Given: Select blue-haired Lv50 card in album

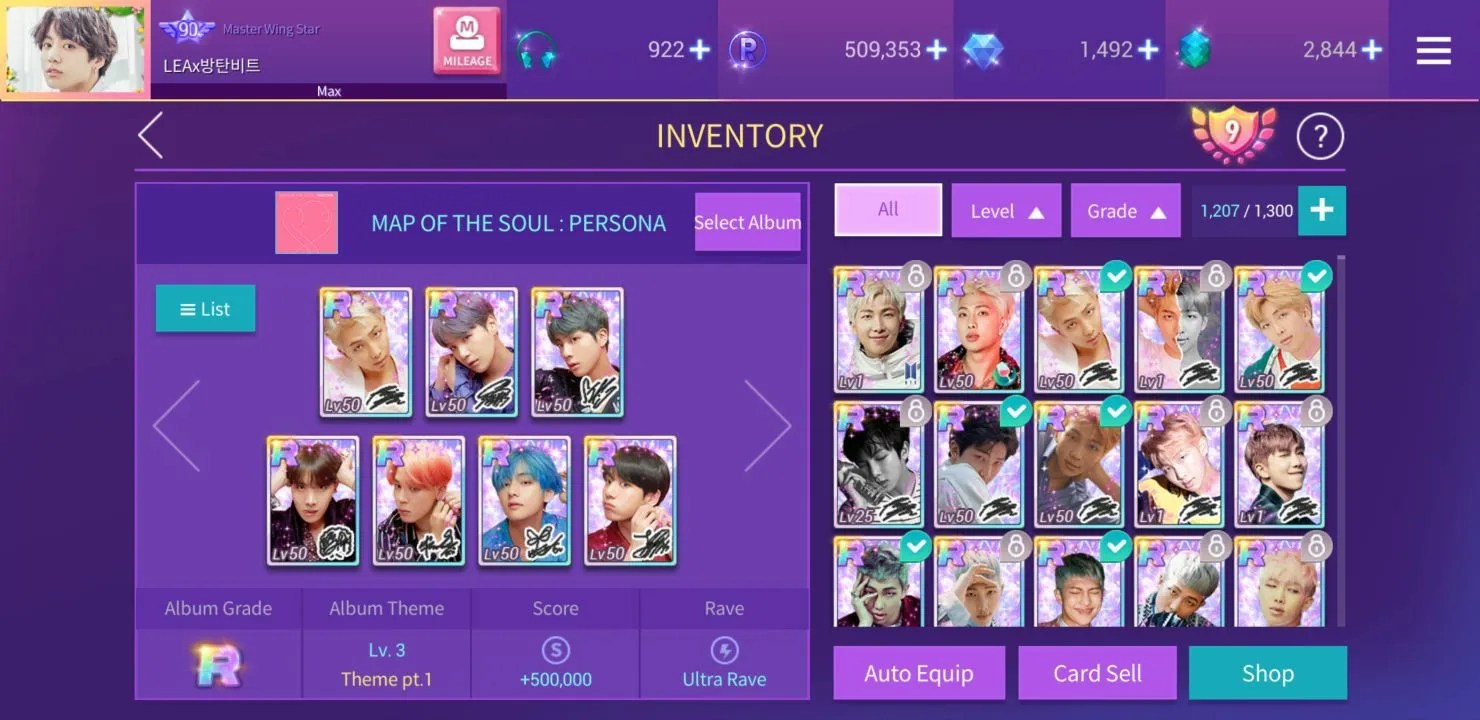Looking at the screenshot, I should click(524, 501).
